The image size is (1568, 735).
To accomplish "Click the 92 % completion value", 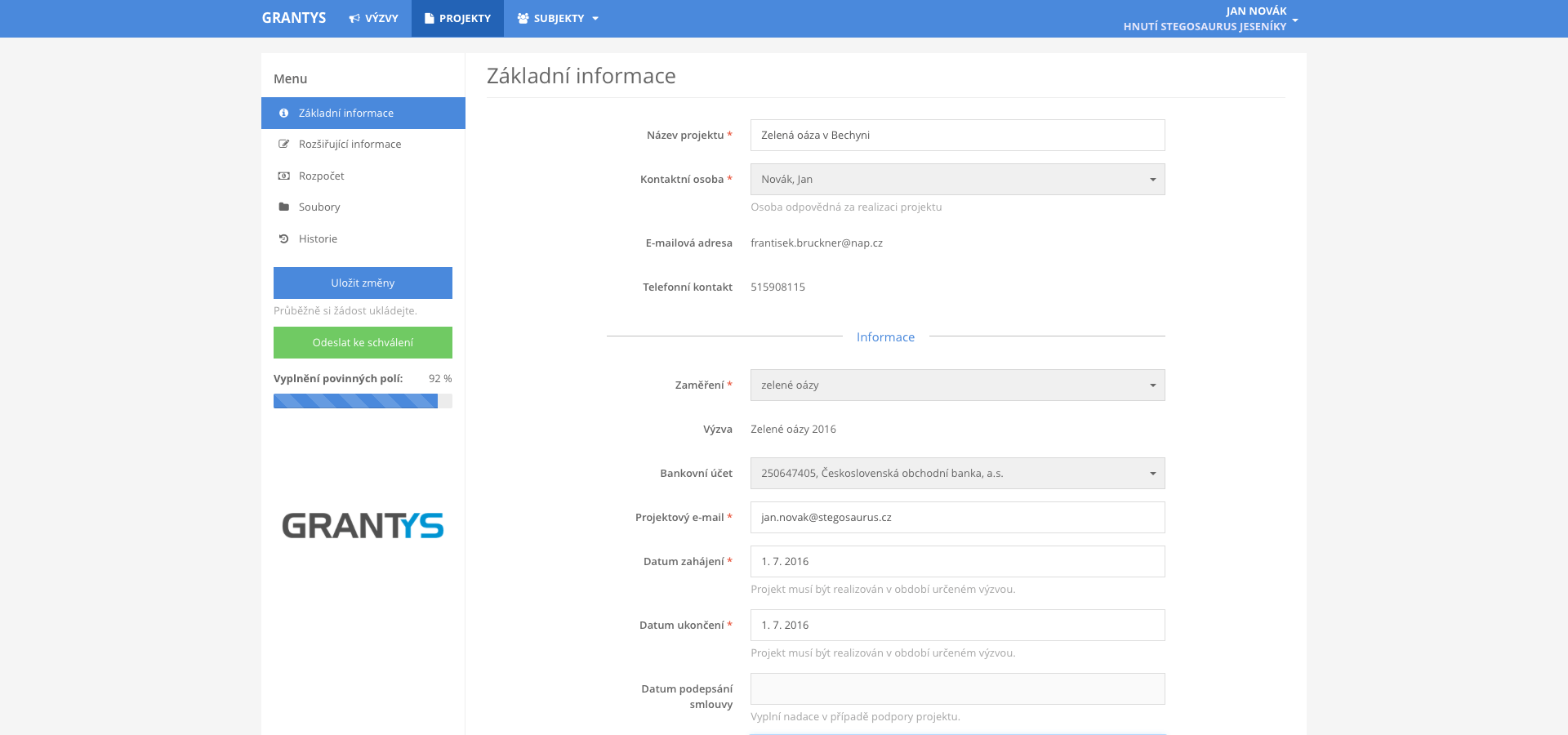I will click(440, 379).
